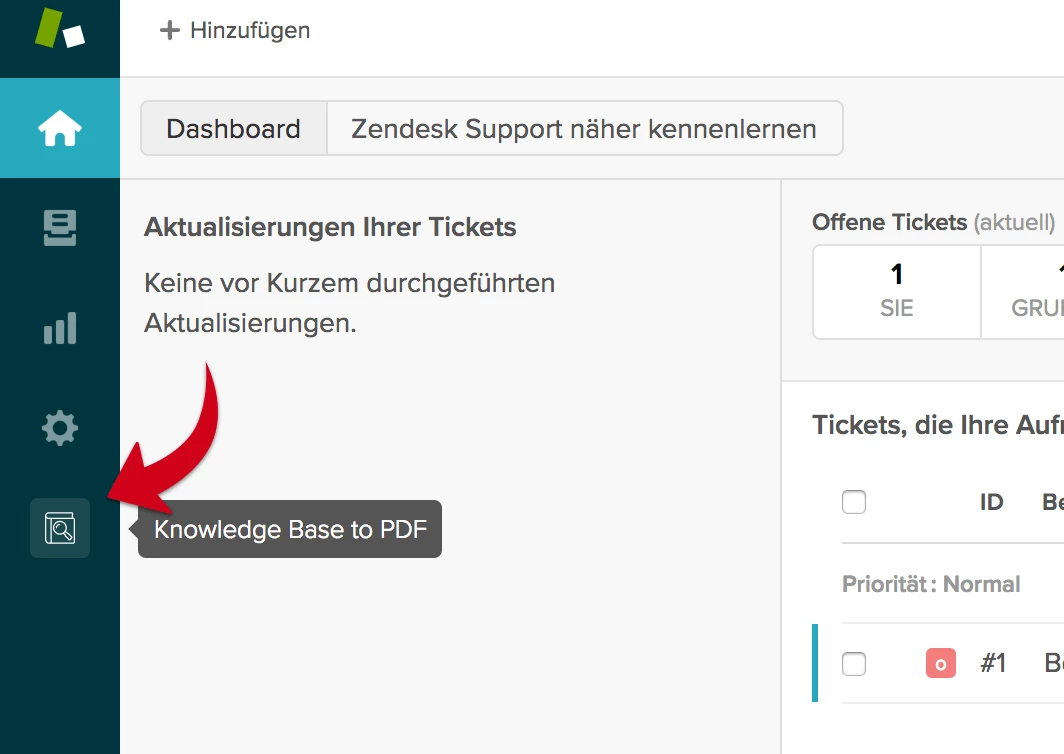Tick the select-all checkbox beside ID header
1064x754 pixels.
854,502
